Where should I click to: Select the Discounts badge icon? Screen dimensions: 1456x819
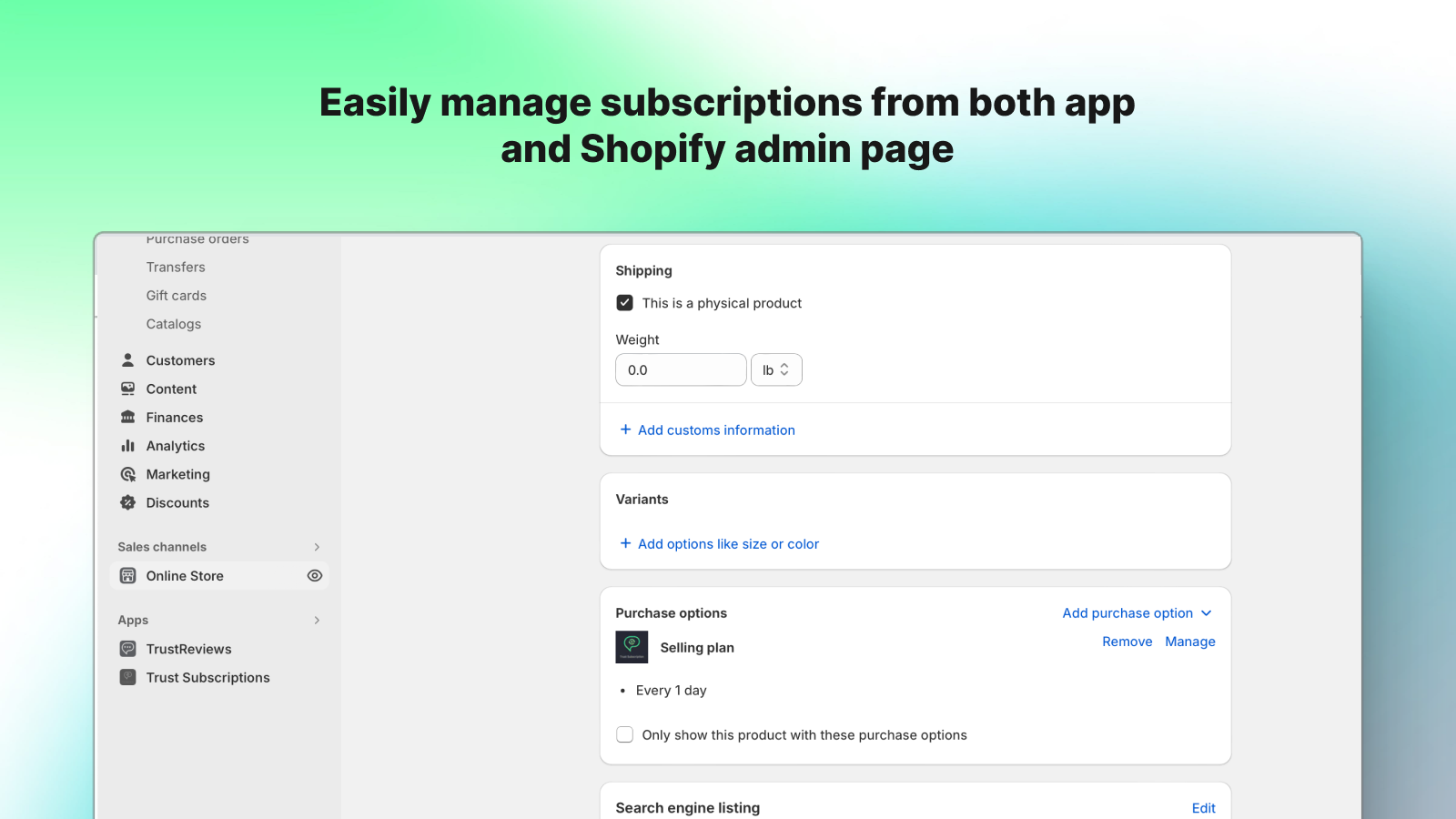[x=127, y=502]
